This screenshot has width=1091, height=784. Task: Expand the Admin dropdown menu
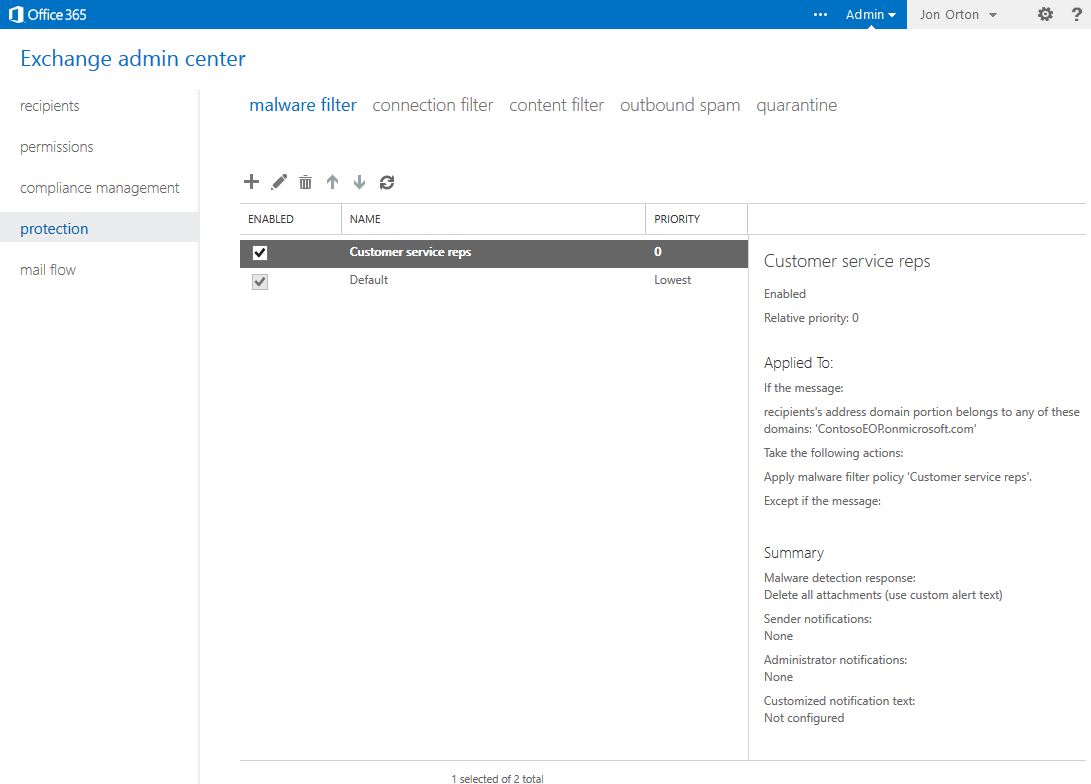869,14
